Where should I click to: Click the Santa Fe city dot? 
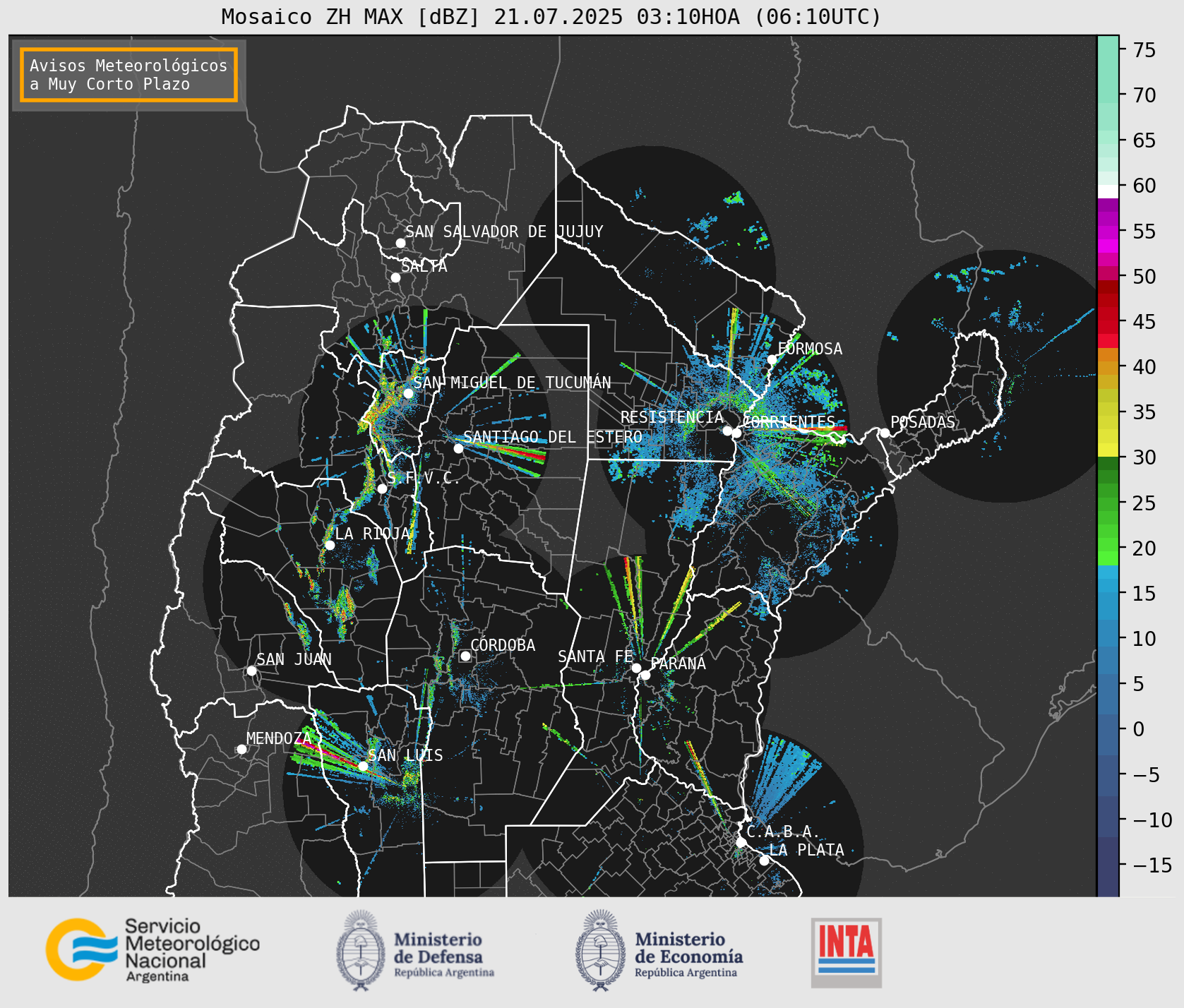[x=636, y=668]
